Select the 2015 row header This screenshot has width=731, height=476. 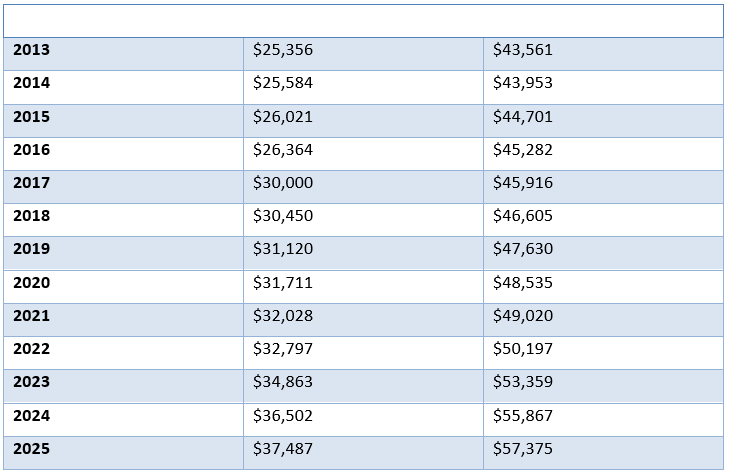(x=32, y=117)
